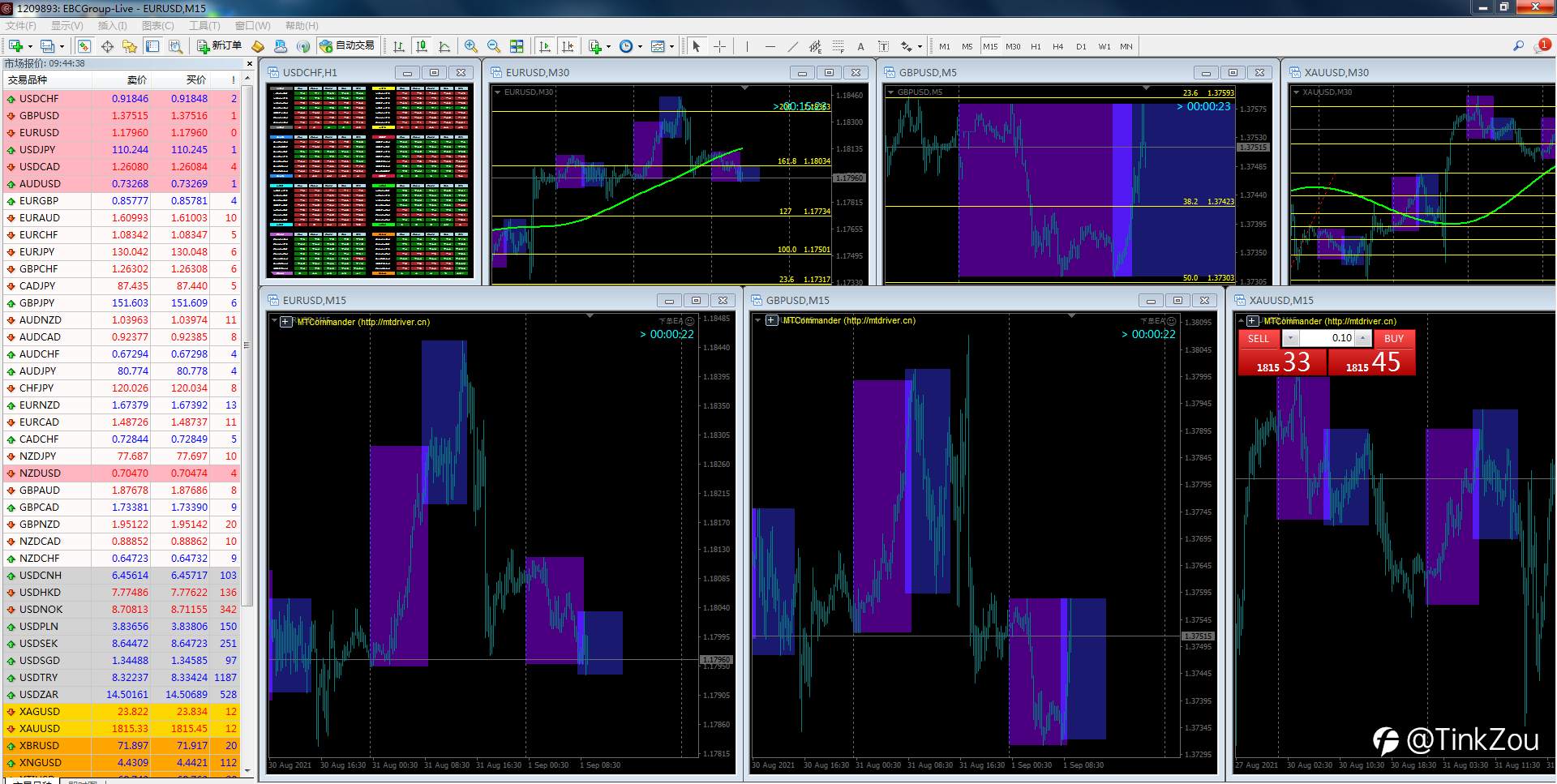Expand the templates dropdown arrow

(671, 46)
